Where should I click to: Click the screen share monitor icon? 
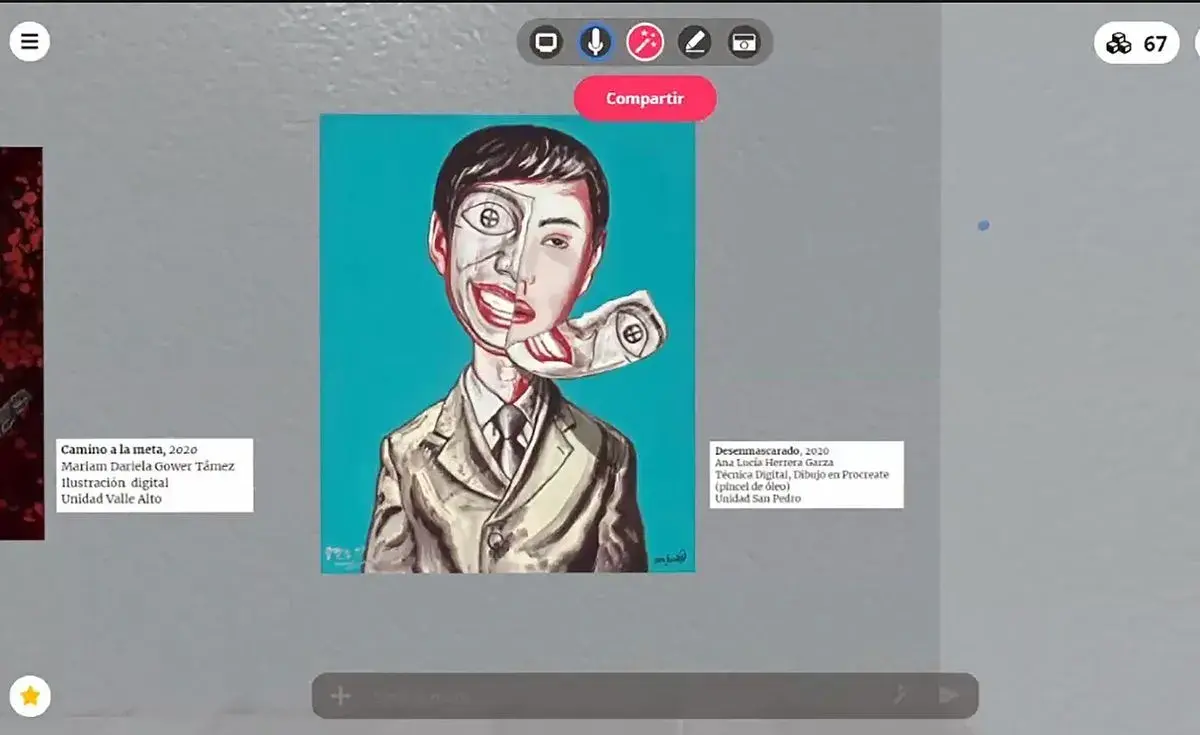[x=546, y=43]
